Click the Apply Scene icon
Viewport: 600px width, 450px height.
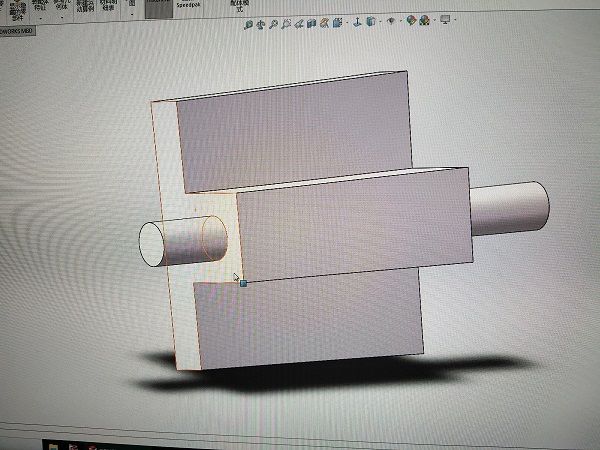(423, 20)
